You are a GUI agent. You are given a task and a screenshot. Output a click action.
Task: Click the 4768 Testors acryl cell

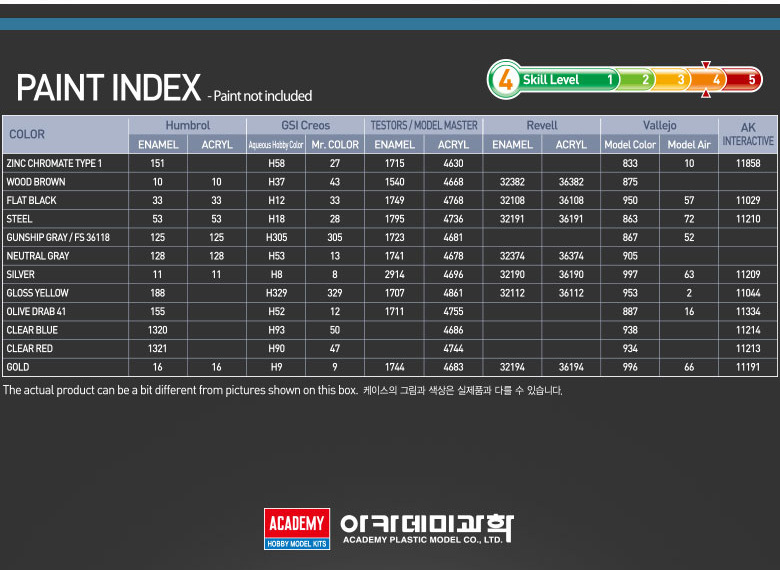pyautogui.click(x=453, y=200)
